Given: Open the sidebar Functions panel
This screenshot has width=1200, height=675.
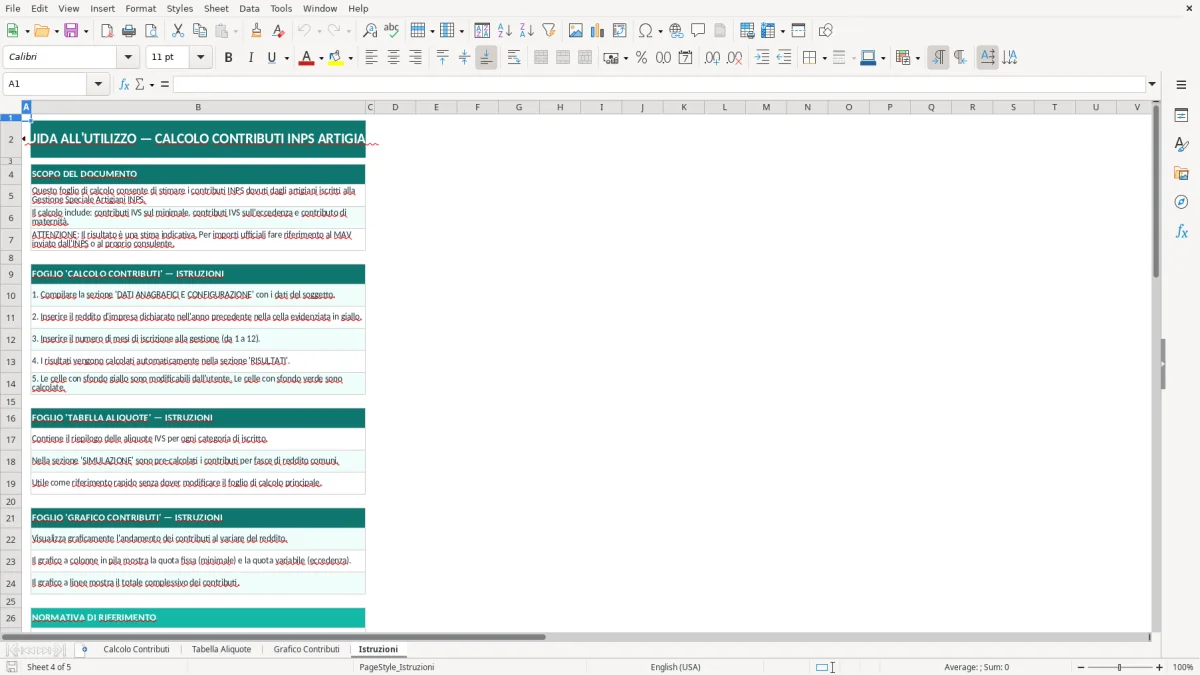Looking at the screenshot, I should 1181,231.
